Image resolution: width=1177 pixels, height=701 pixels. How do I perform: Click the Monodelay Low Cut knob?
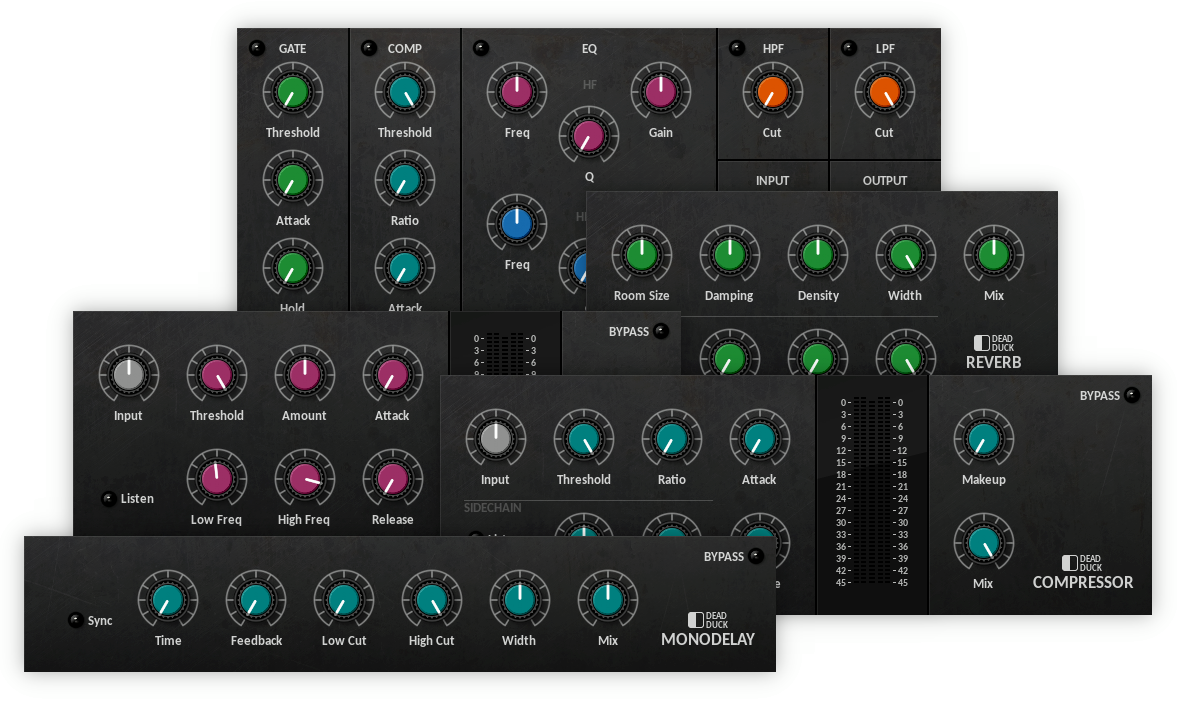[x=343, y=600]
